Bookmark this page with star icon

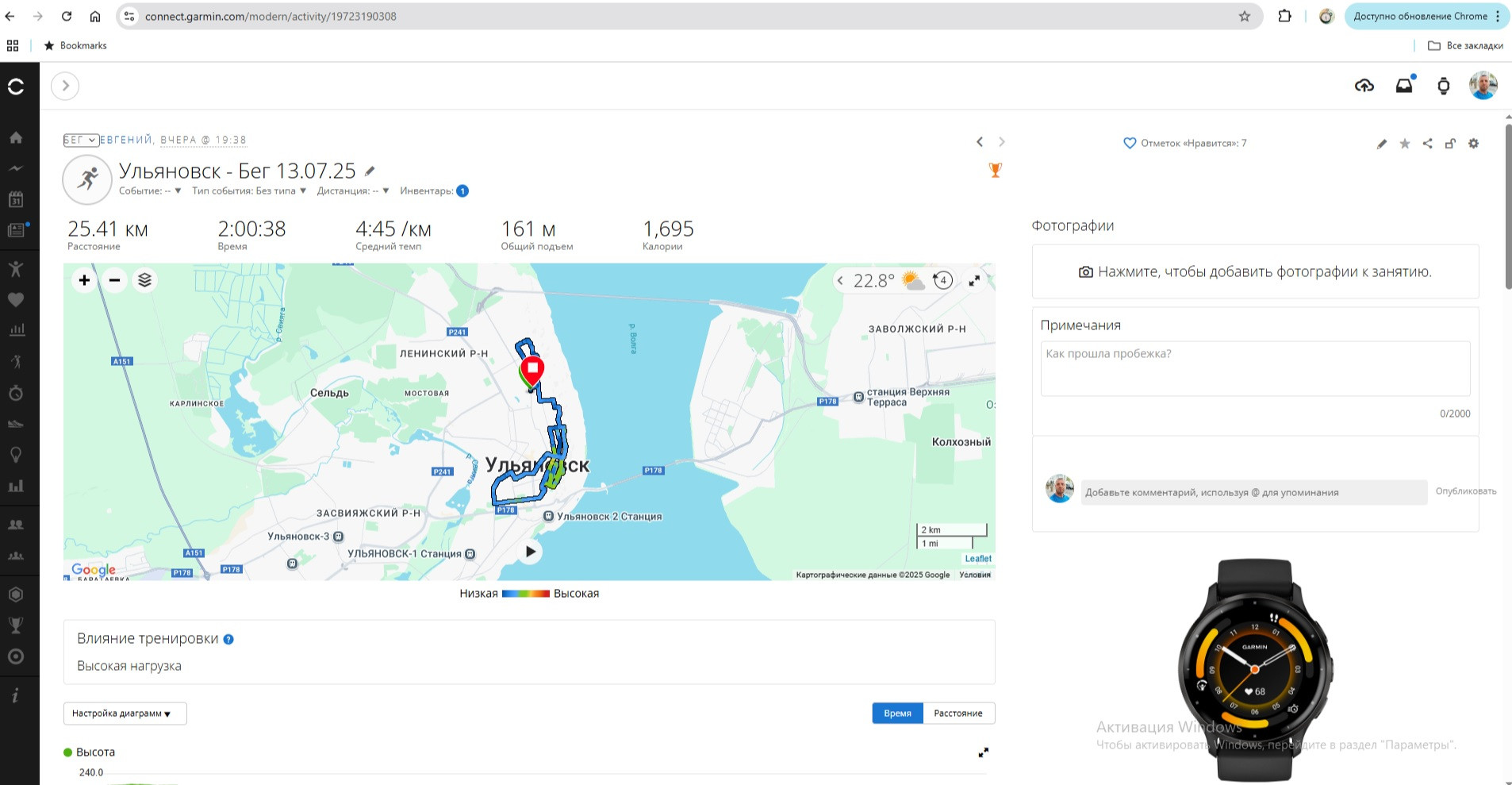(x=1245, y=17)
